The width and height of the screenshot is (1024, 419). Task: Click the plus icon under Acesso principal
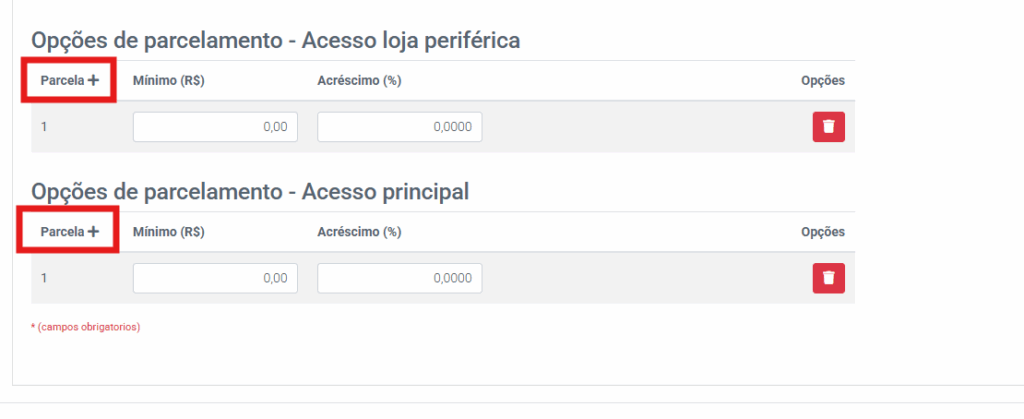tap(93, 232)
